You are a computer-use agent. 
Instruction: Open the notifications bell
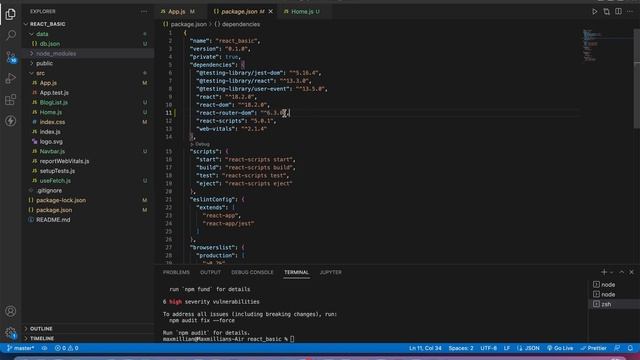630,348
